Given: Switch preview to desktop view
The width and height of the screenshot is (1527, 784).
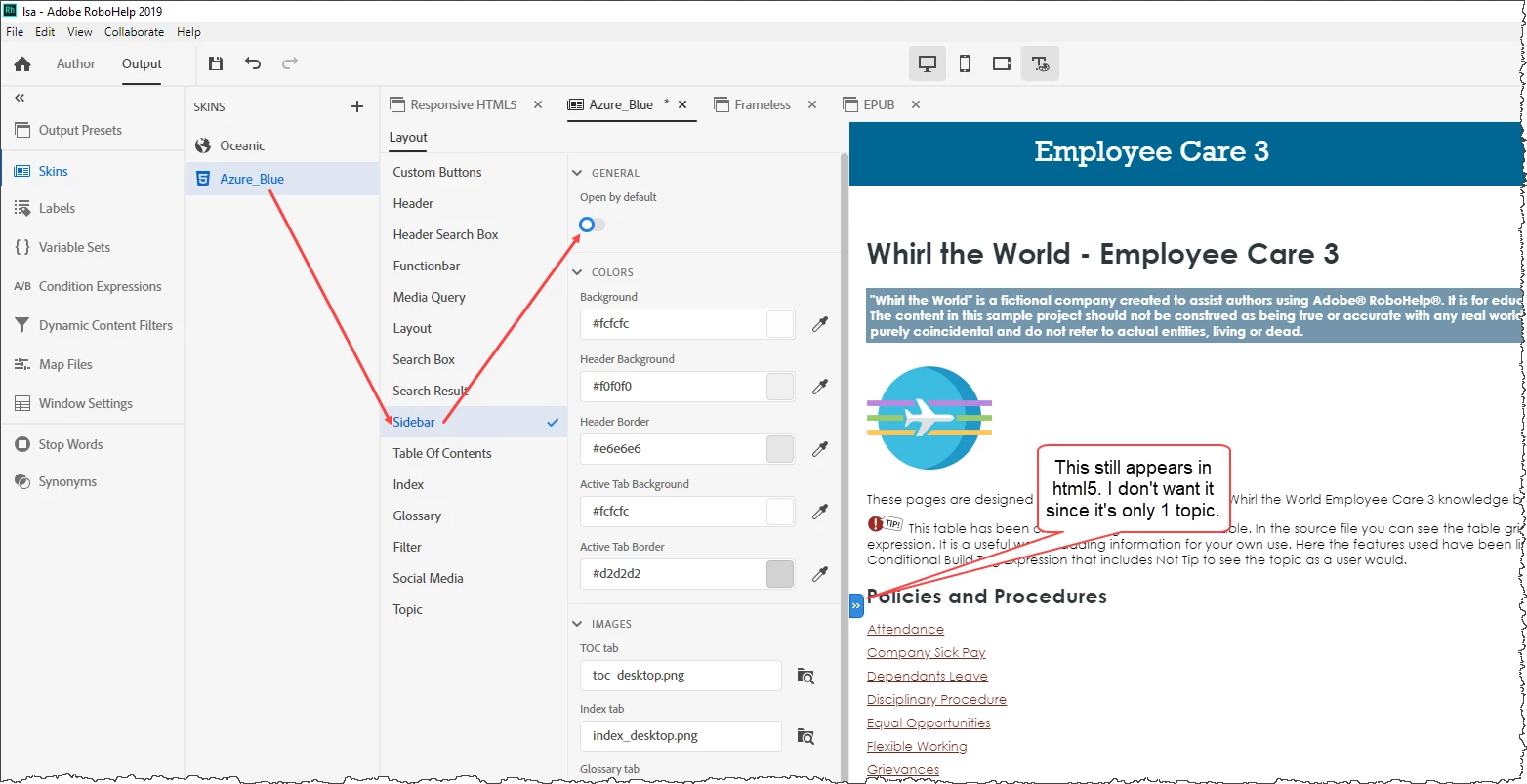Looking at the screenshot, I should pos(927,63).
